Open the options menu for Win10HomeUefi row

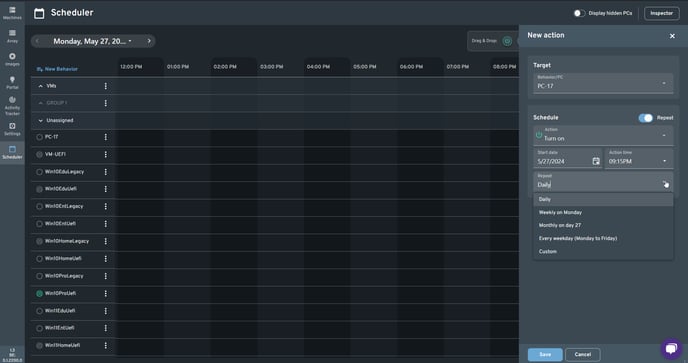(x=106, y=259)
